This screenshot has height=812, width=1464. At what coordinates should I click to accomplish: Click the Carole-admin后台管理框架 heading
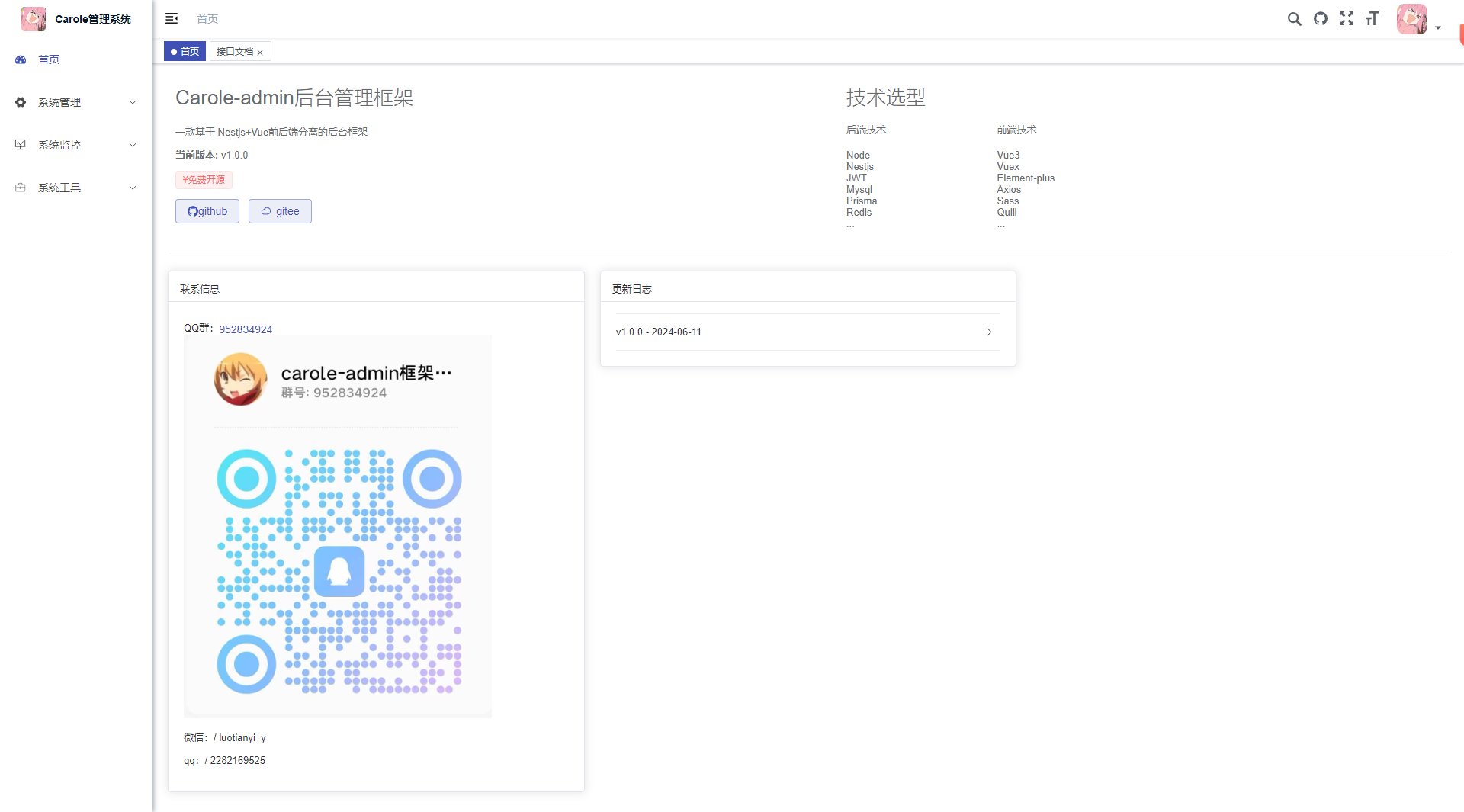point(294,98)
